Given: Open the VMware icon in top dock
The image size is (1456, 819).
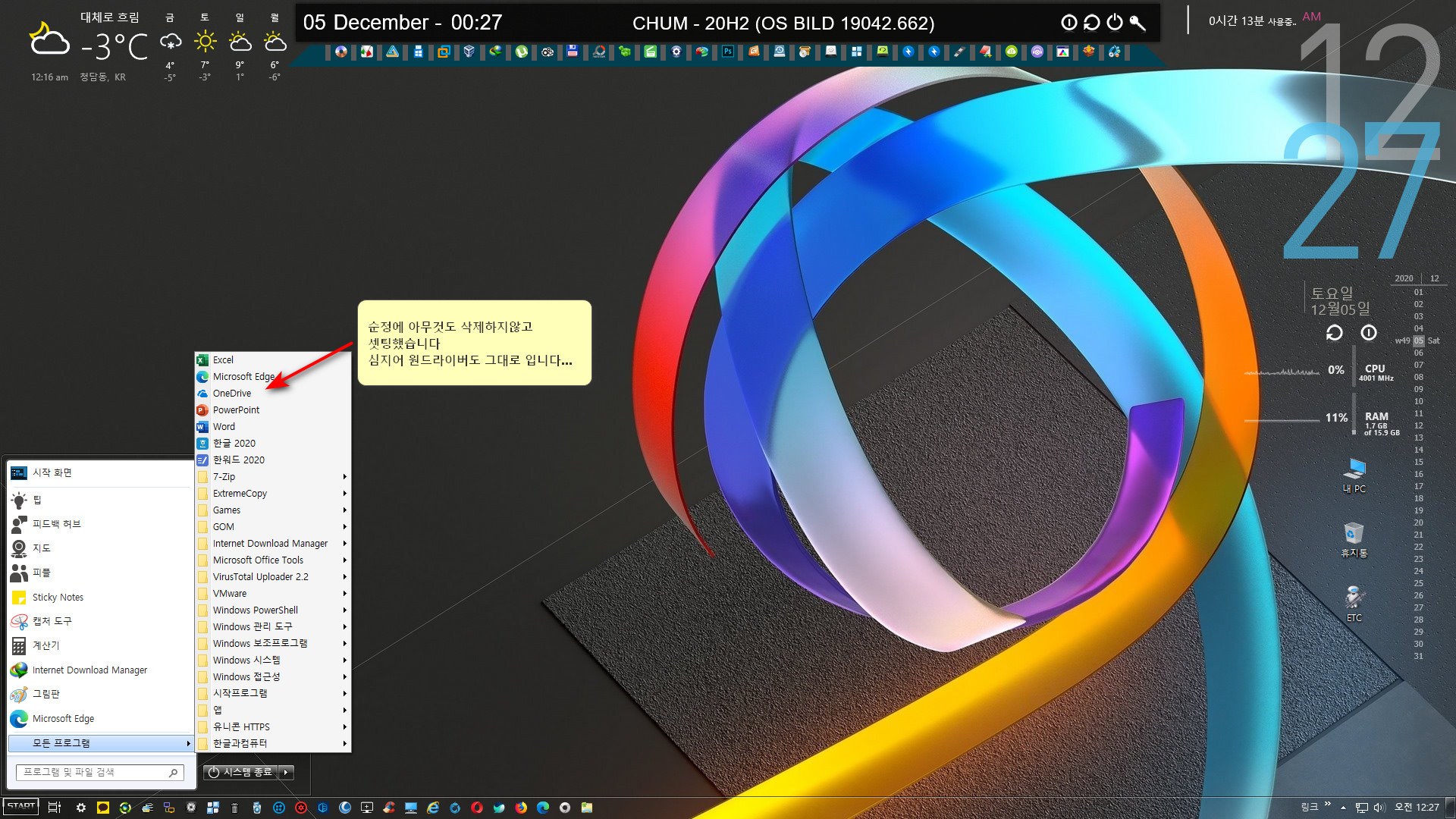Looking at the screenshot, I should coord(444,52).
